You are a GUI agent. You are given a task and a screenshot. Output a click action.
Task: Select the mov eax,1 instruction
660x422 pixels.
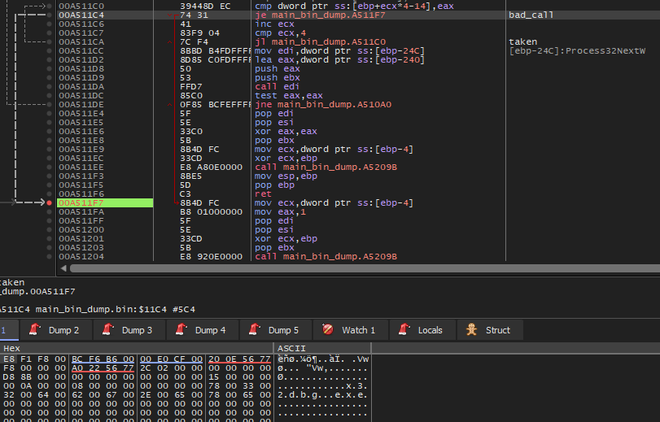pos(280,212)
